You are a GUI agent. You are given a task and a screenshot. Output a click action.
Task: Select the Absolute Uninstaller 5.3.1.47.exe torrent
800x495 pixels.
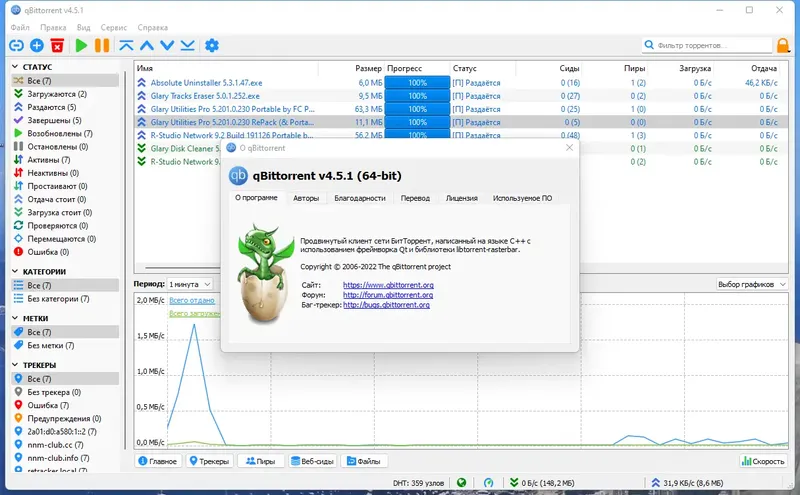(x=206, y=83)
